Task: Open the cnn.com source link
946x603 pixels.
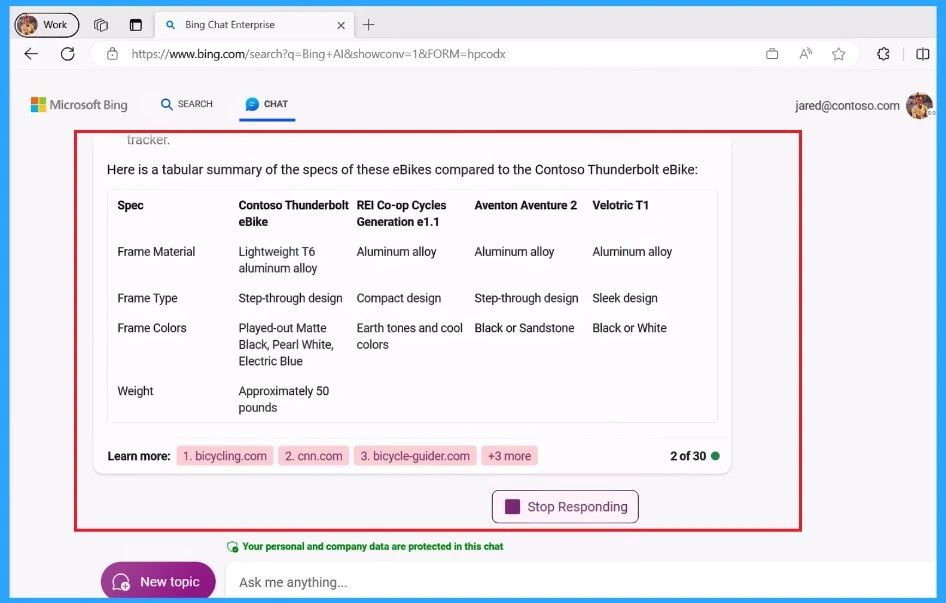Action: [x=313, y=456]
